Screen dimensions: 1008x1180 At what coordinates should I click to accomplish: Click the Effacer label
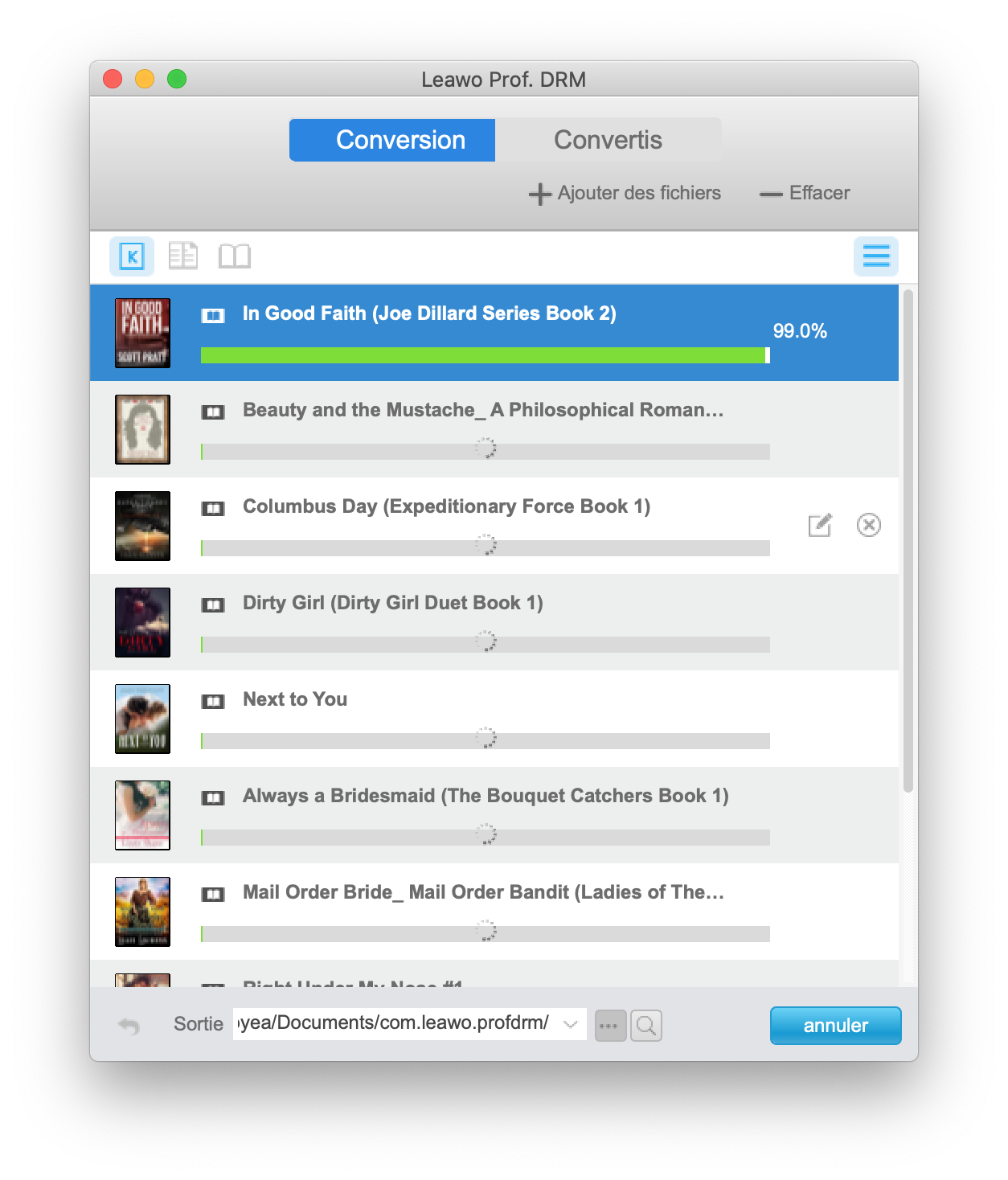click(819, 193)
